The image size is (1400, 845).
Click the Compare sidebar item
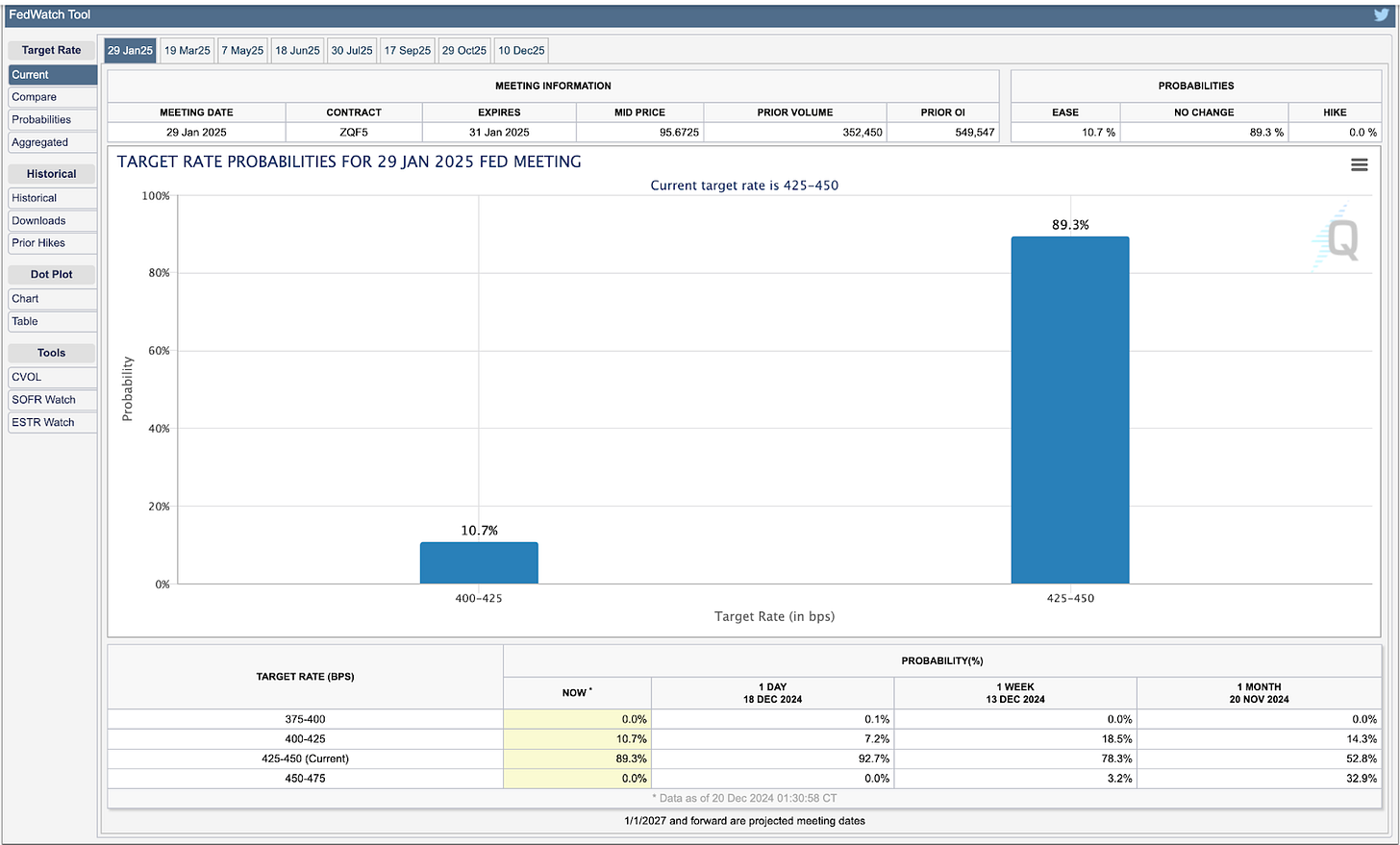pos(53,97)
